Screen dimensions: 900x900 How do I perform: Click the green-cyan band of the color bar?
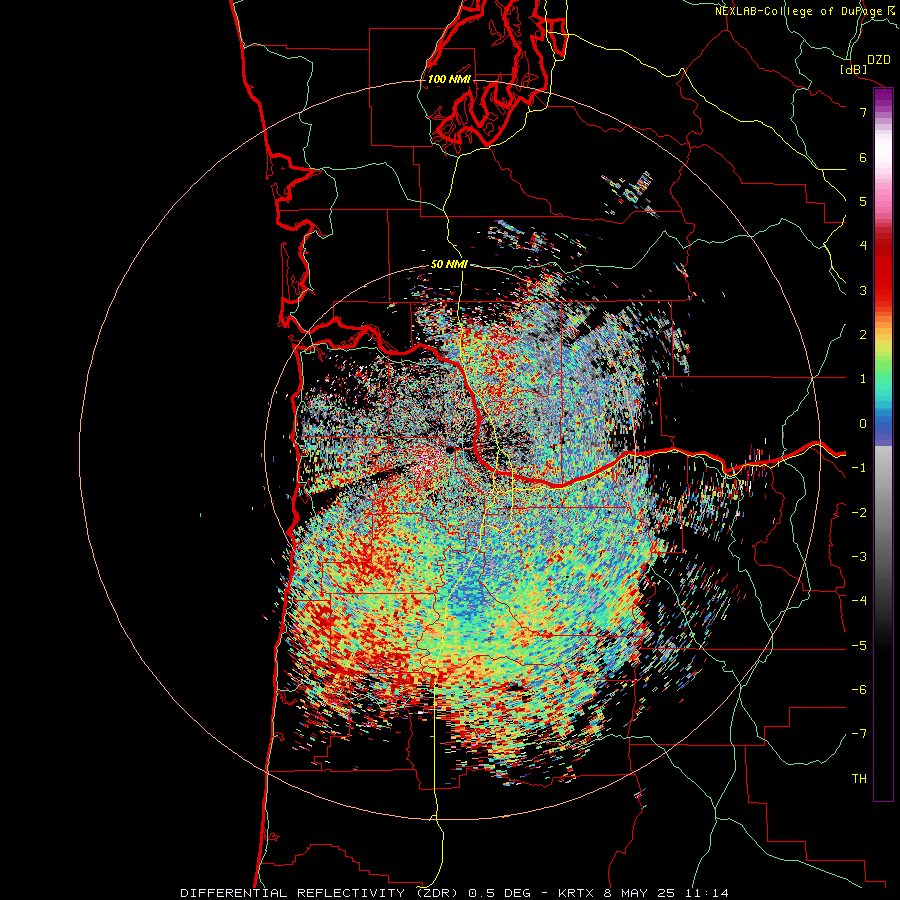click(x=883, y=382)
